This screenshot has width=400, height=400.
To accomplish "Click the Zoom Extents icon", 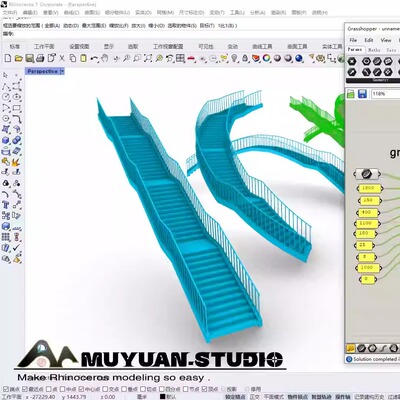I will coord(148,59).
